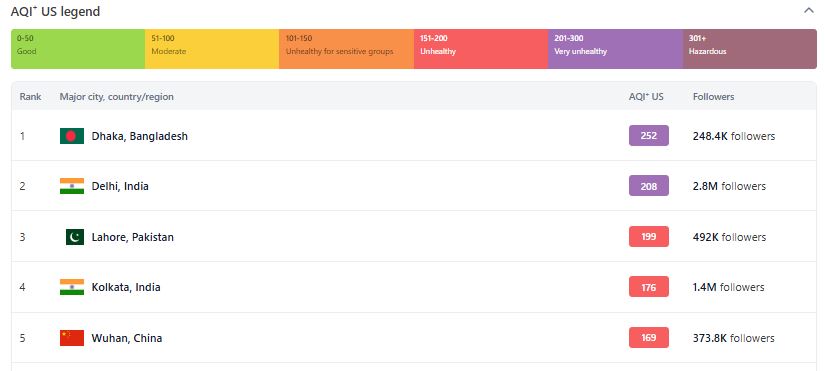
Task: Open Dhaka, Bangladesh city page
Action: 139,136
